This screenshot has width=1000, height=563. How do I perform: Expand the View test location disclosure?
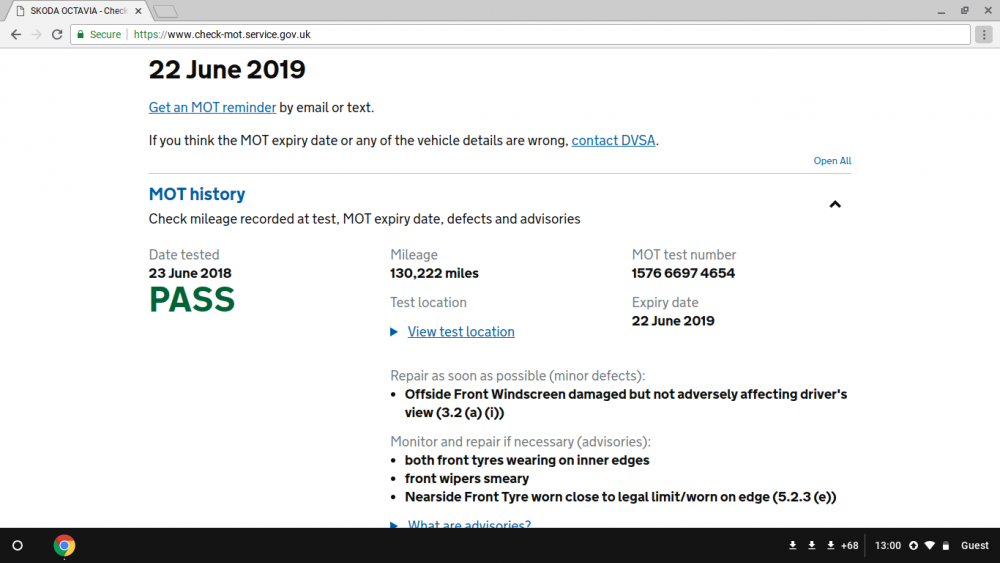pyautogui.click(x=460, y=332)
